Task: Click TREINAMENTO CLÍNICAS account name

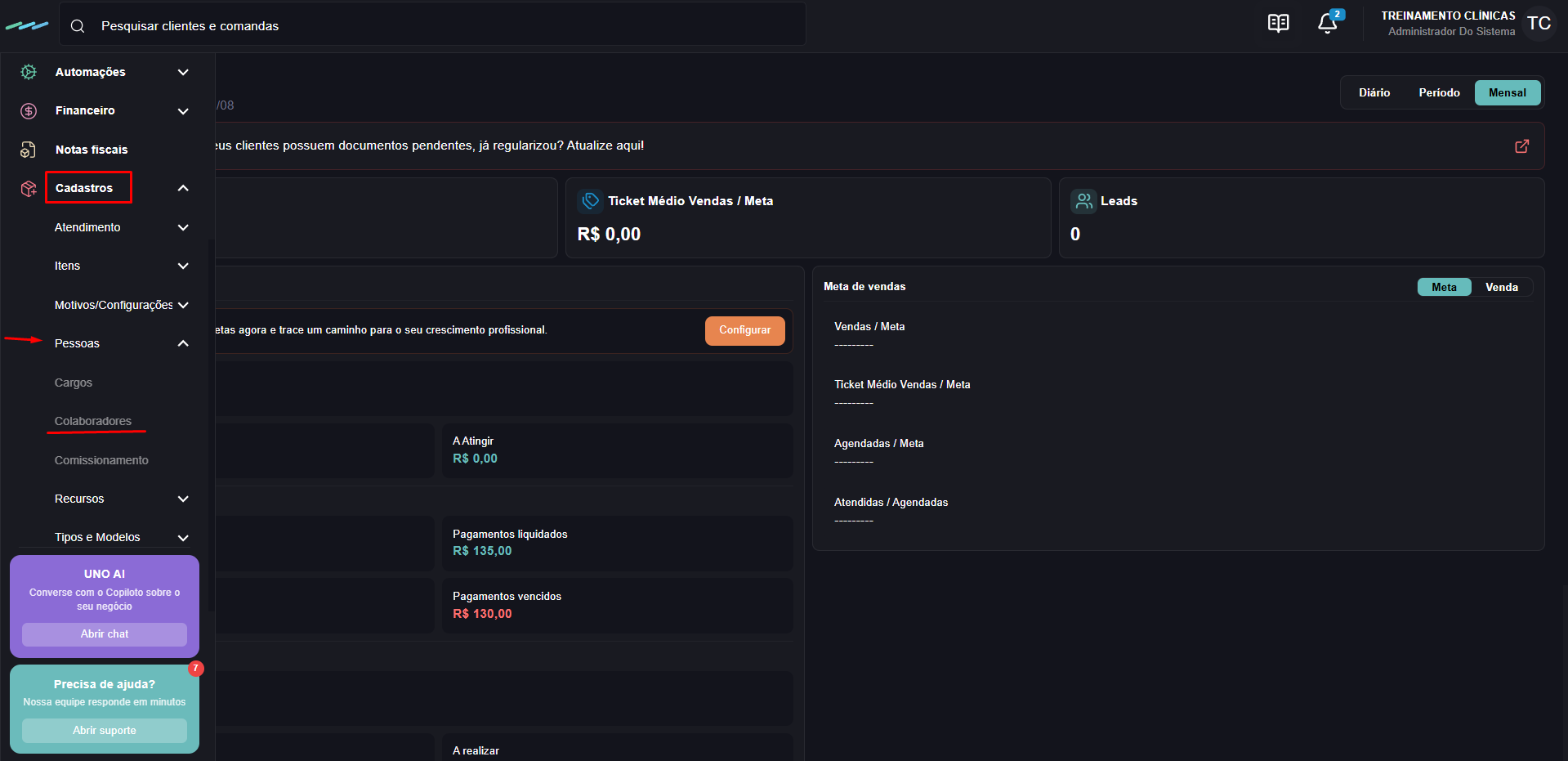Action: click(1448, 16)
